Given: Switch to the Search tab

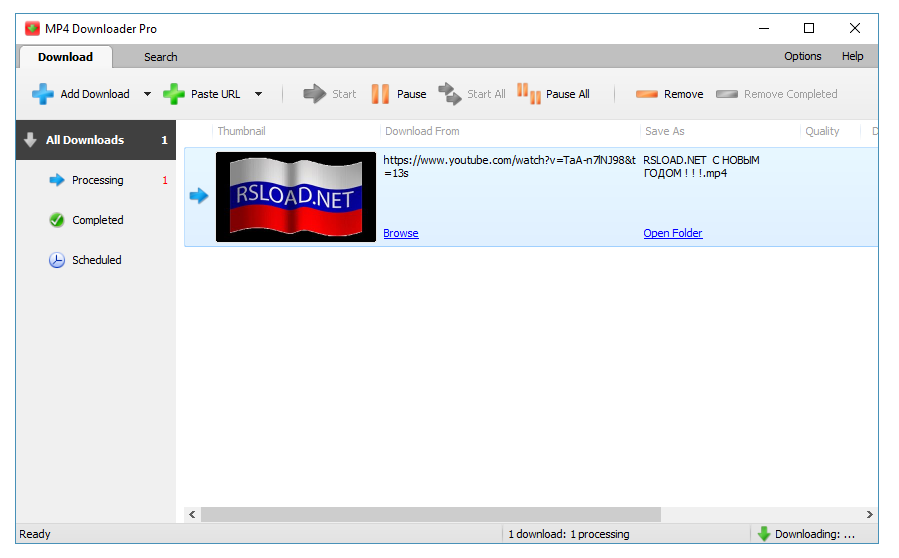Looking at the screenshot, I should [161, 57].
